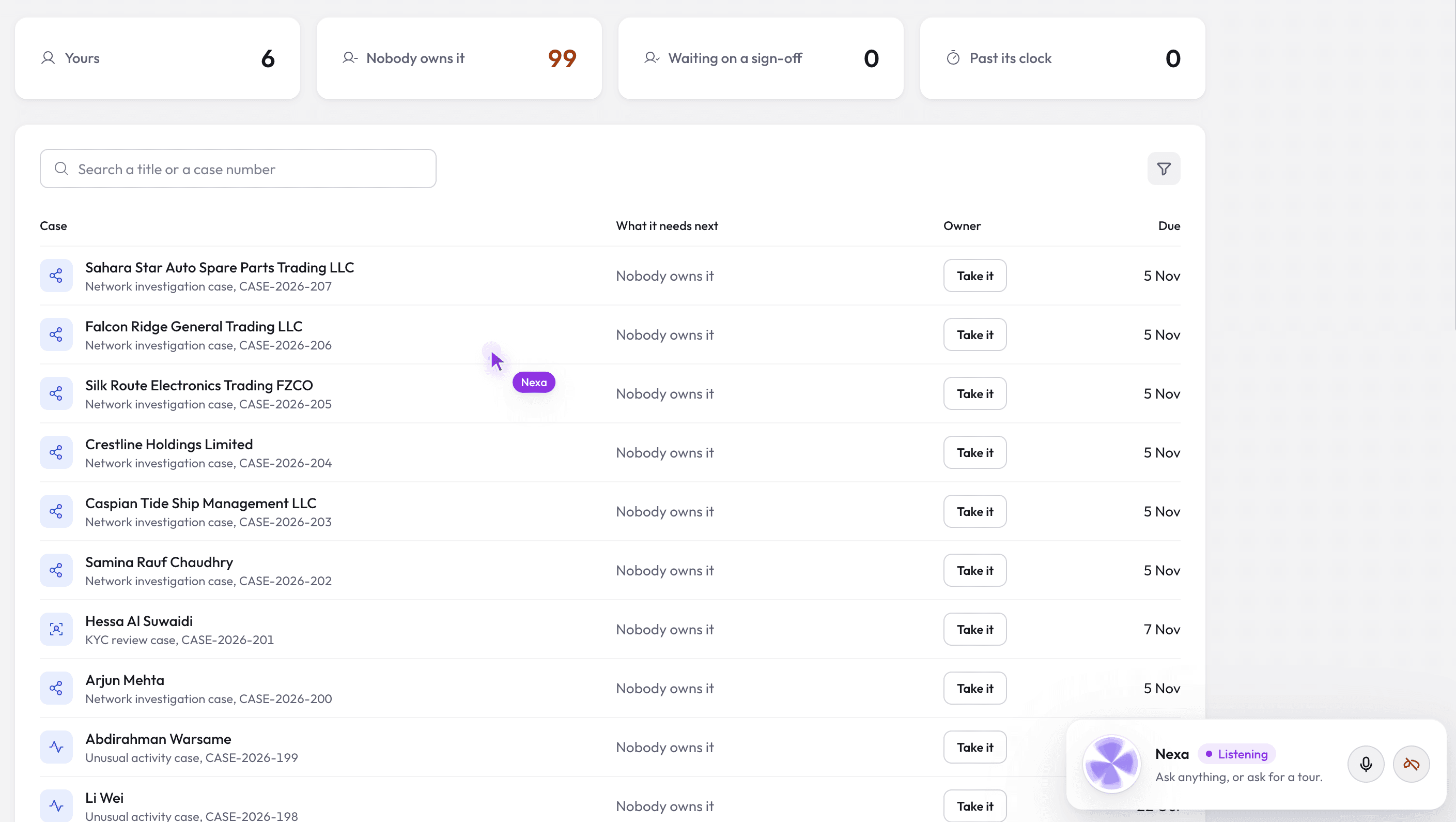Click unusual activity icon for Abdirahman Warsame
The width and height of the screenshot is (1456, 822).
tap(56, 747)
